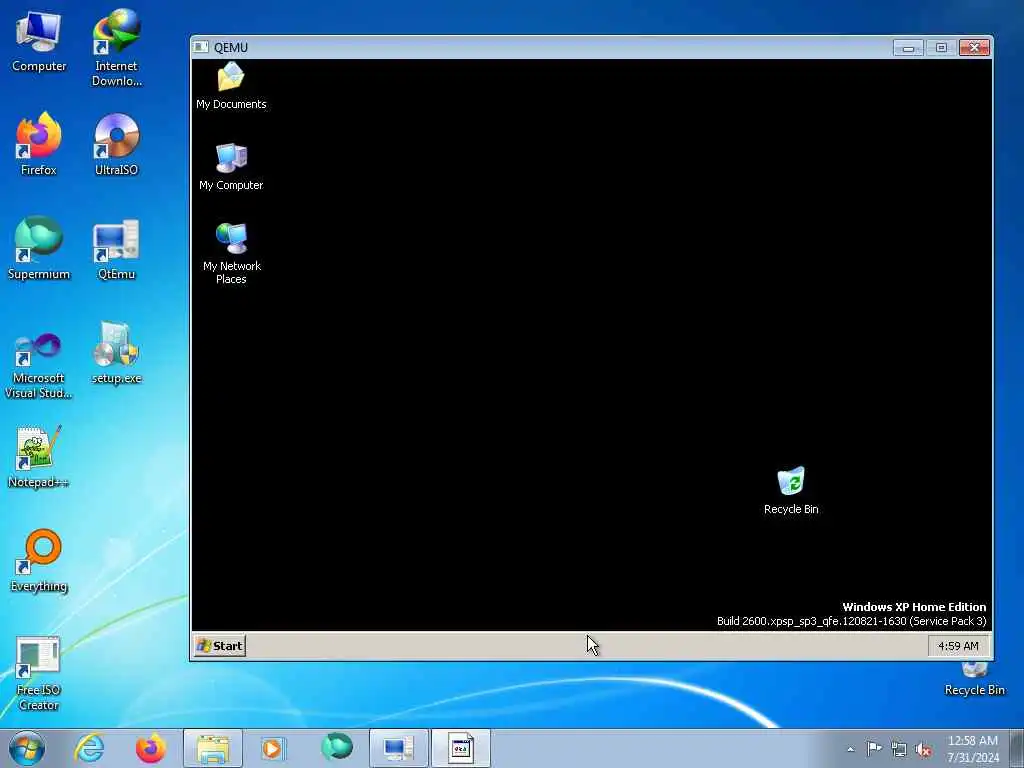Open the media player taskbar icon

[273, 748]
